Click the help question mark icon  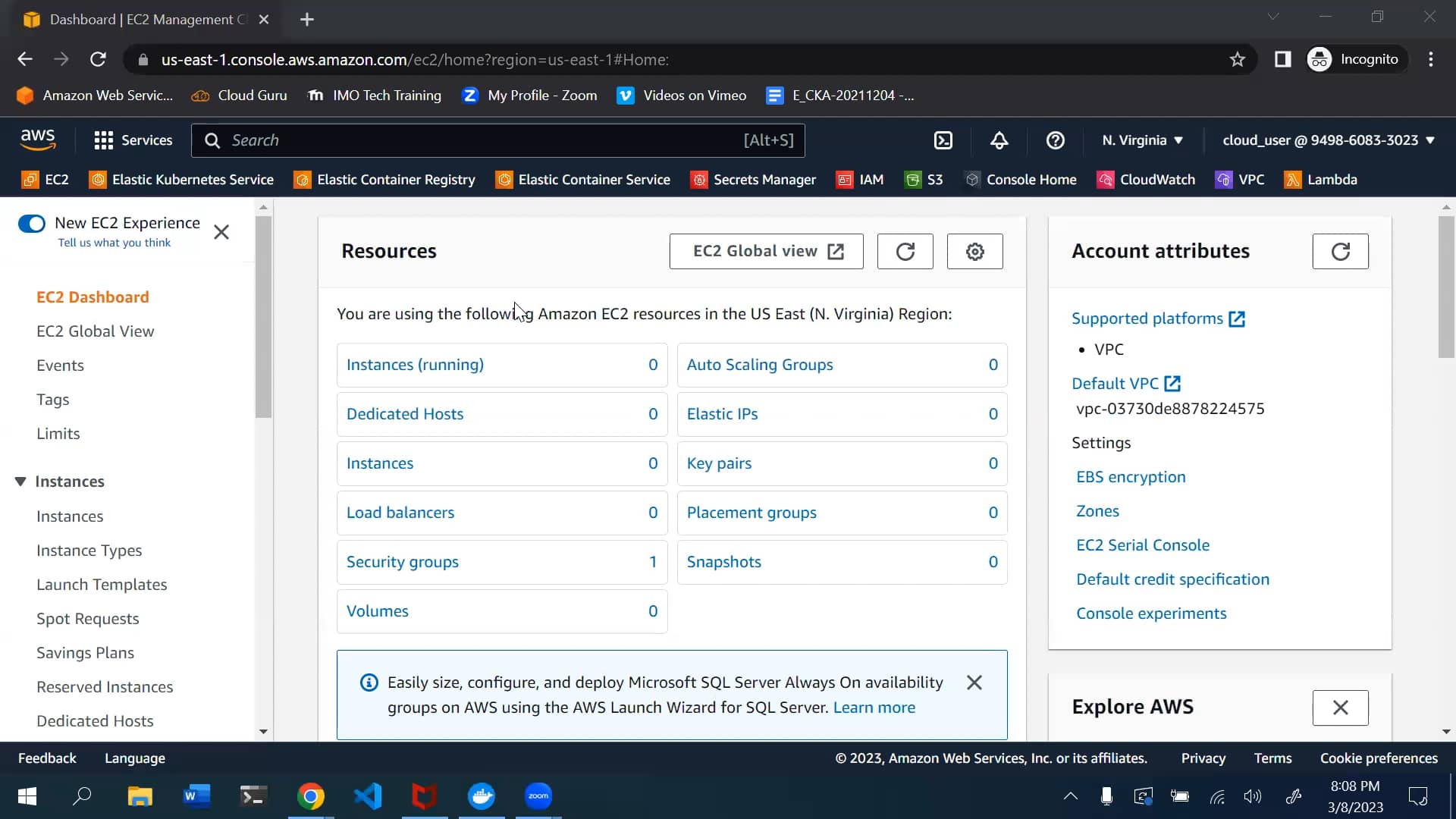(1055, 140)
